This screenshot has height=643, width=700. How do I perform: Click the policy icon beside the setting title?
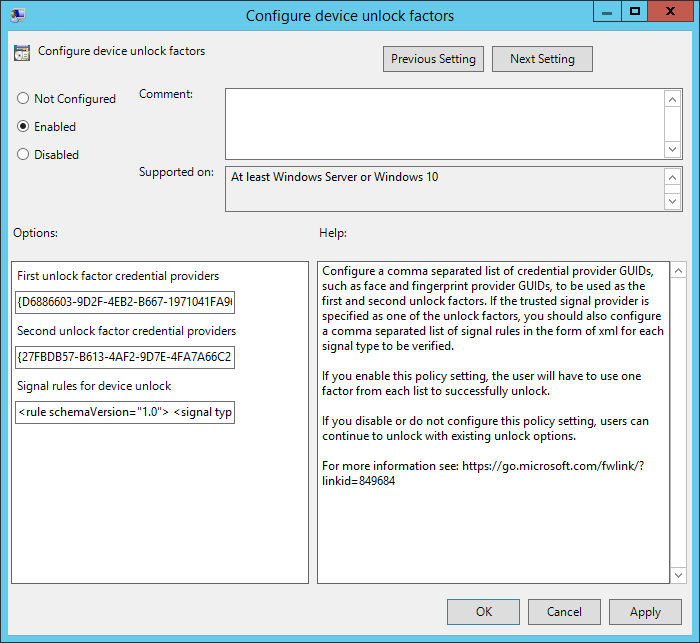pyautogui.click(x=22, y=53)
